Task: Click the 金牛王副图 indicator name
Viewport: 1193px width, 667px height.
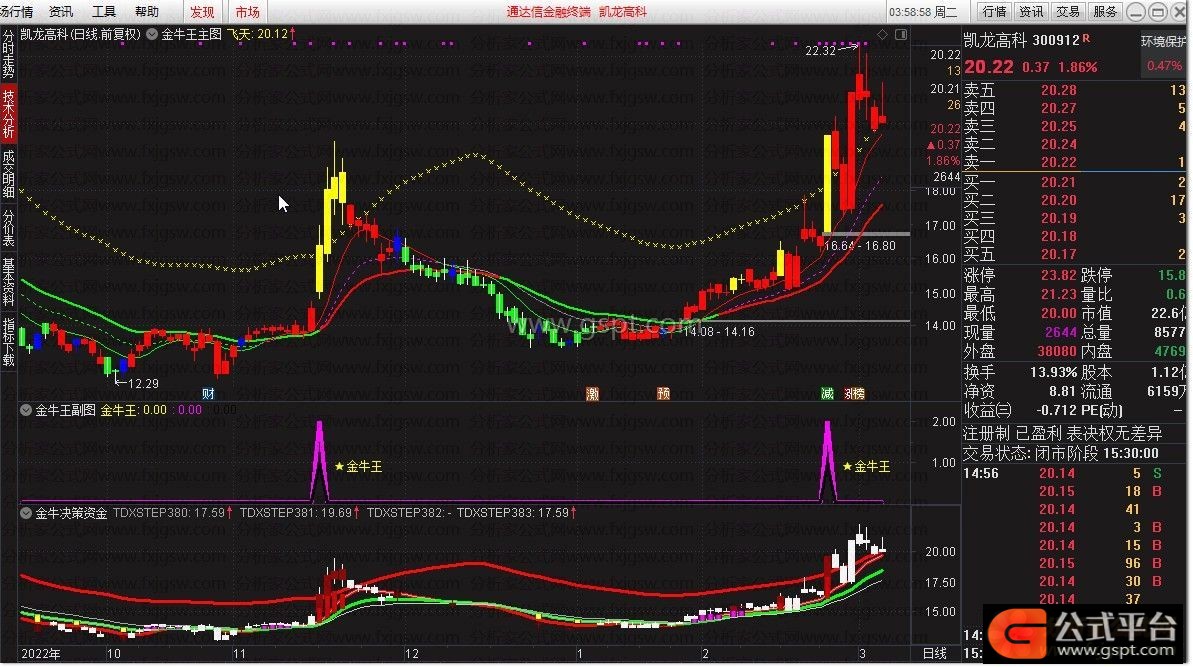Action: point(65,410)
